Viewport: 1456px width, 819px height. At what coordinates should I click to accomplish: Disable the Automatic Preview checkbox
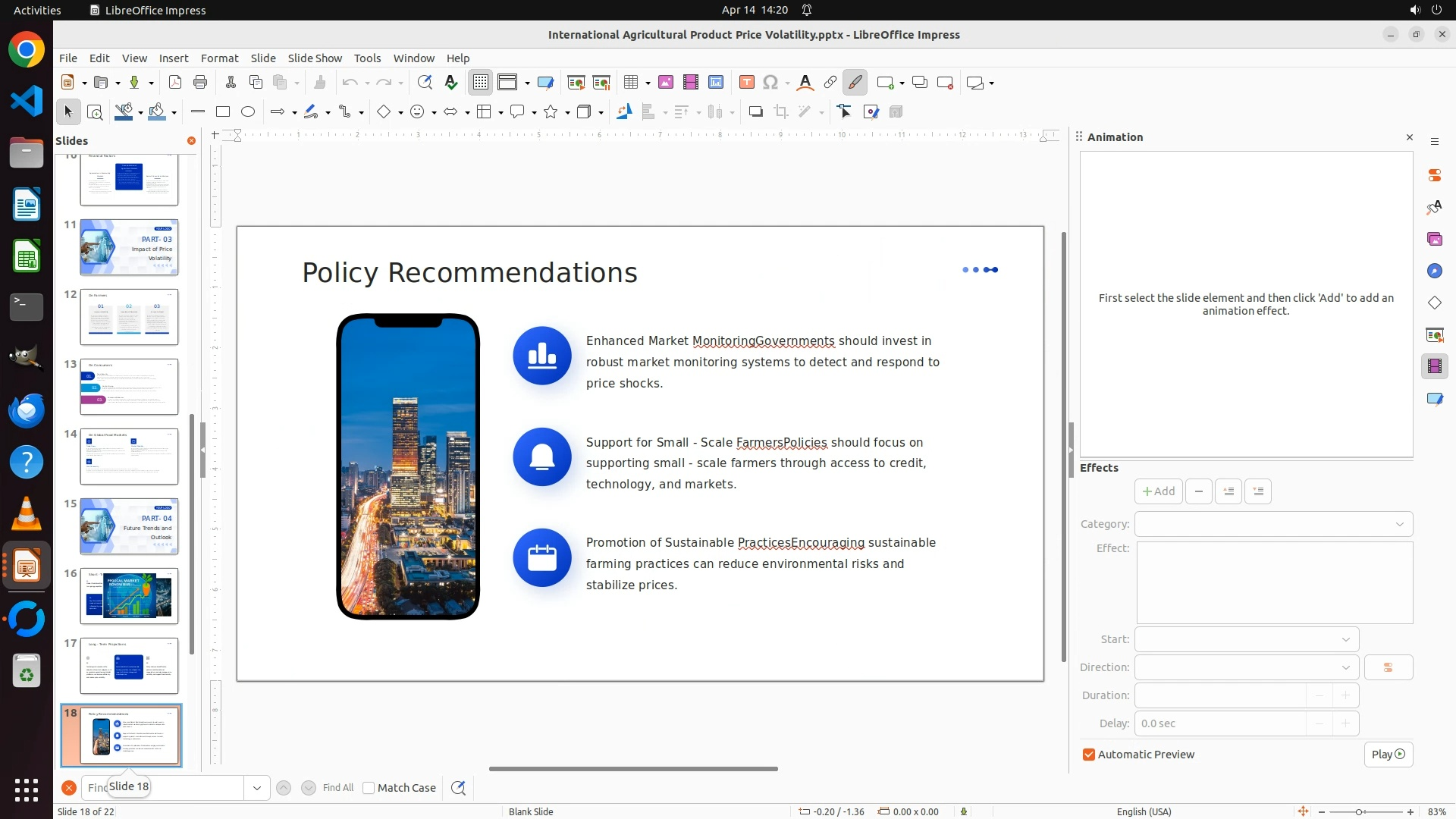(x=1089, y=755)
